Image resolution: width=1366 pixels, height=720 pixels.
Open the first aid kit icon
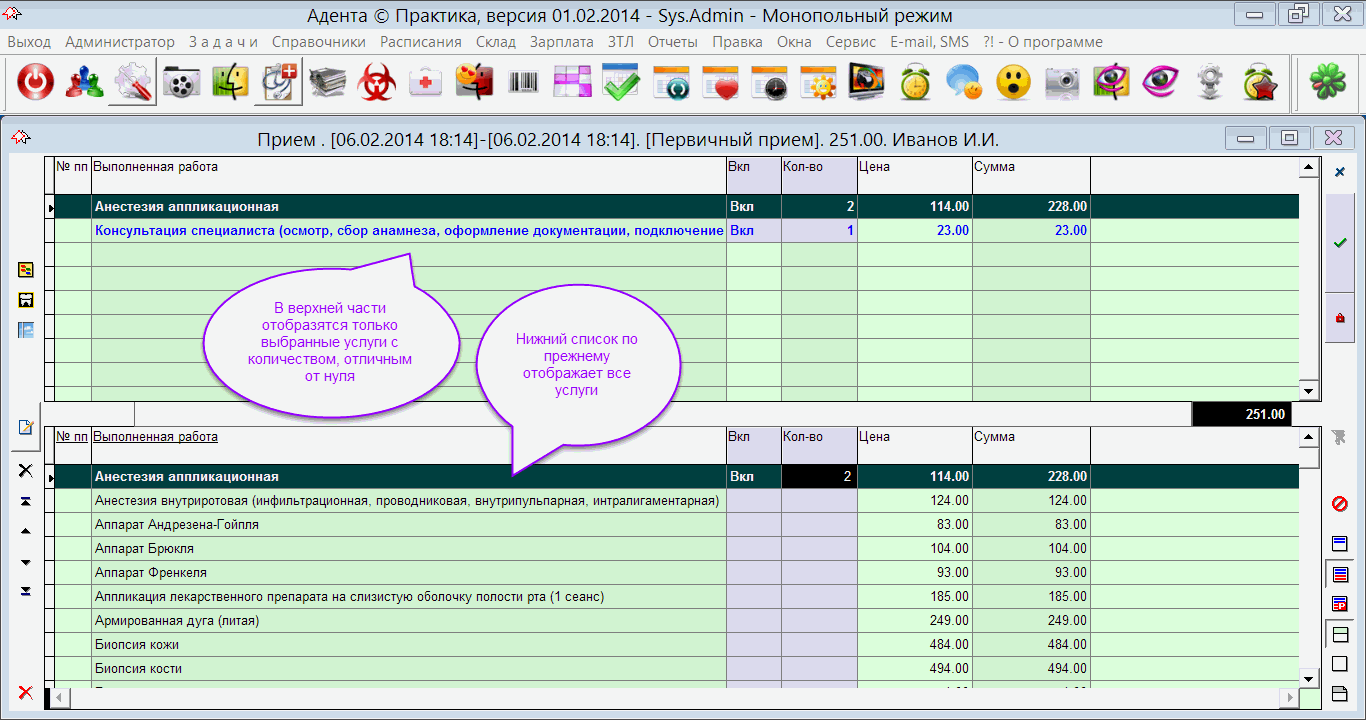point(426,83)
